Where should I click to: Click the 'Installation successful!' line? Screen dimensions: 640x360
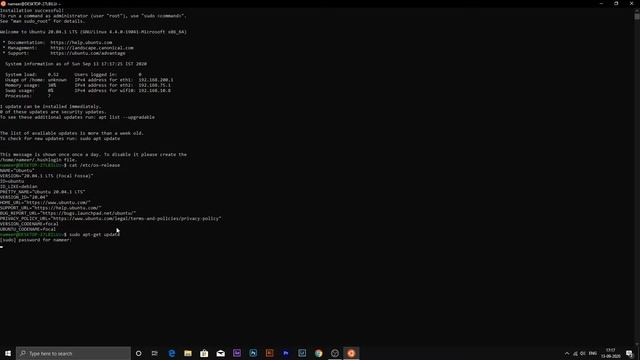coord(32,11)
